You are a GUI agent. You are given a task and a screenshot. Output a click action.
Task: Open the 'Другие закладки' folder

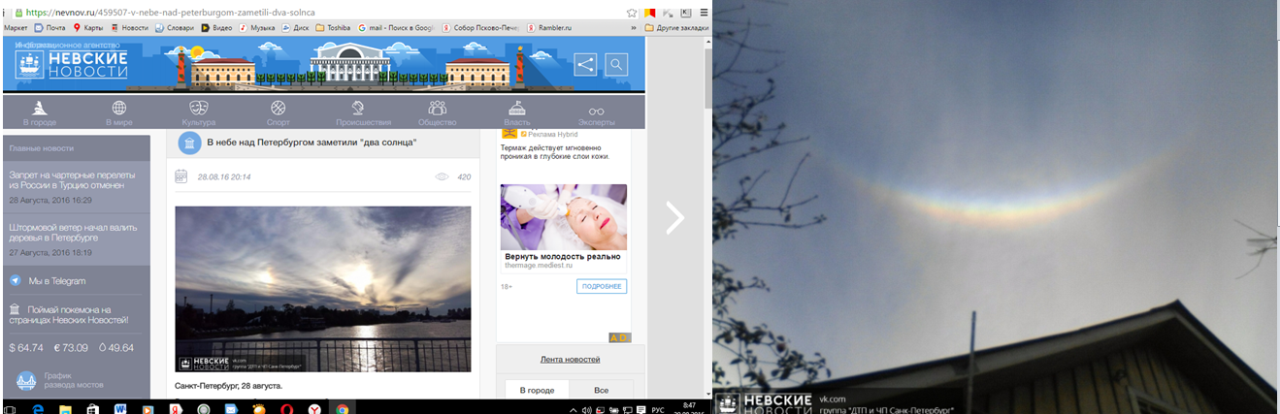coord(677,28)
